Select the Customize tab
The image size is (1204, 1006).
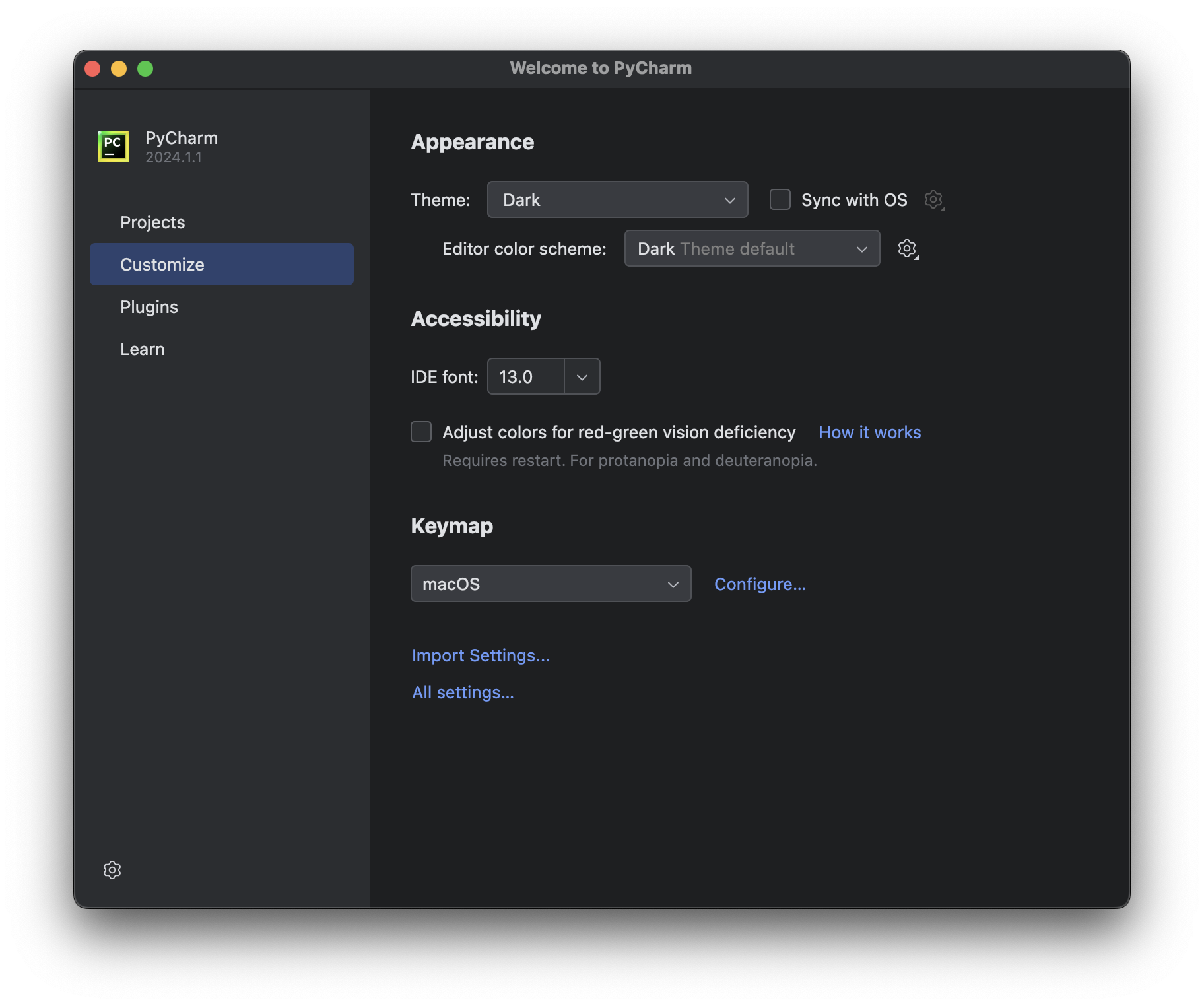pyautogui.click(x=221, y=265)
